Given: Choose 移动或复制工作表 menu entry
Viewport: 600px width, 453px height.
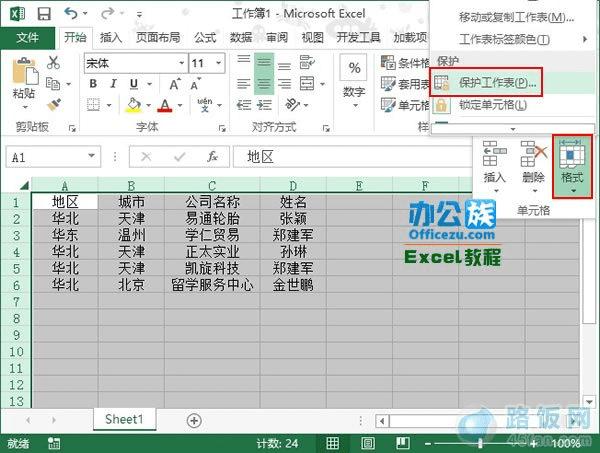Looking at the screenshot, I should 513,17.
